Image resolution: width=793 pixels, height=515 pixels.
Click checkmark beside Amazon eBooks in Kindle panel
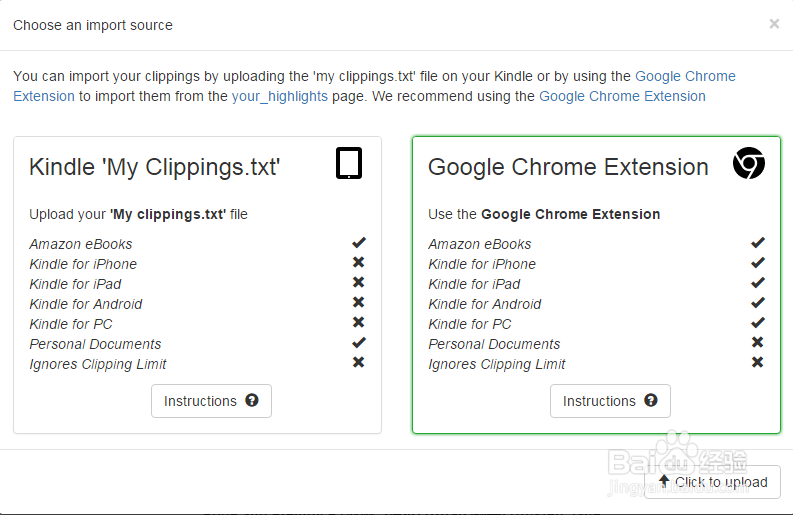359,242
